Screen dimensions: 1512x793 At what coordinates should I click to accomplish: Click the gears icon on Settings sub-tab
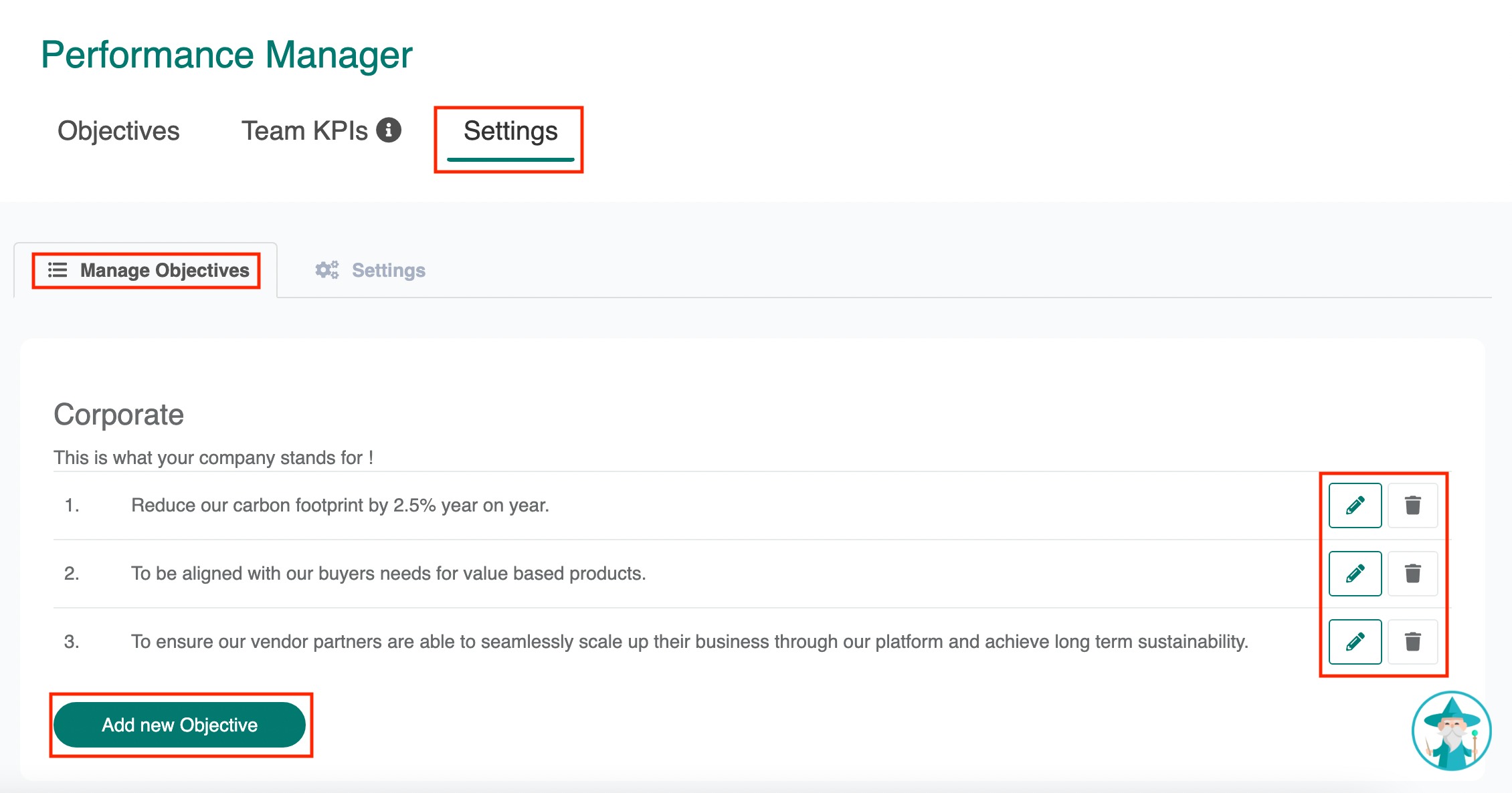(327, 270)
